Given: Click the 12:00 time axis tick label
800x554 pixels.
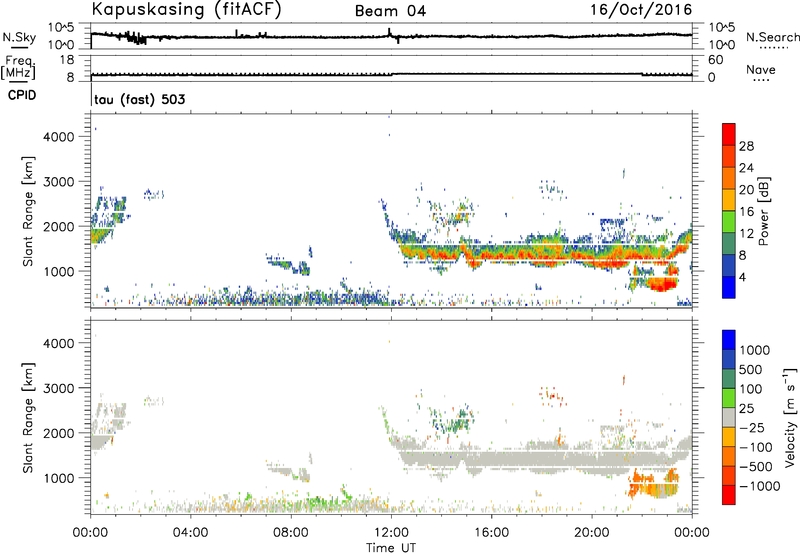Looking at the screenshot, I should (391, 533).
